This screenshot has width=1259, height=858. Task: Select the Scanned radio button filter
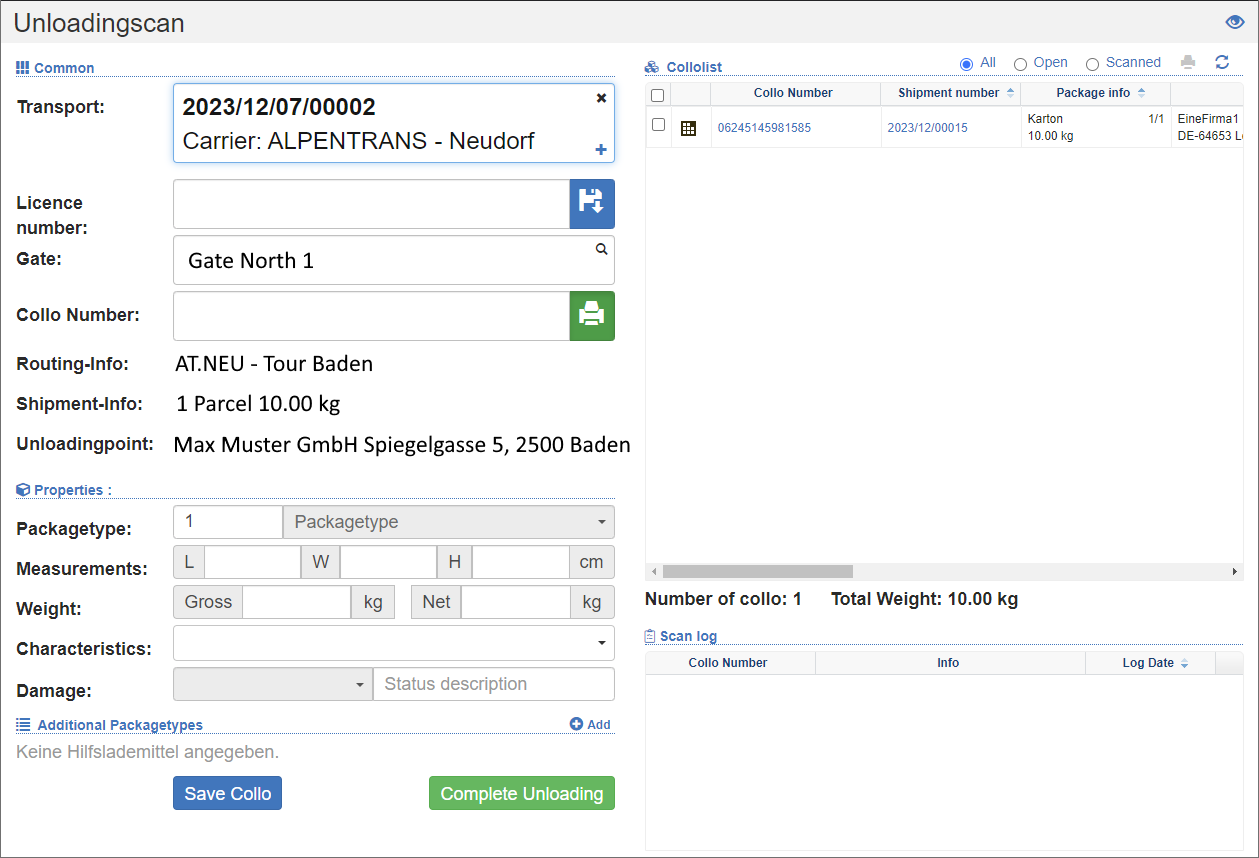click(x=1092, y=64)
